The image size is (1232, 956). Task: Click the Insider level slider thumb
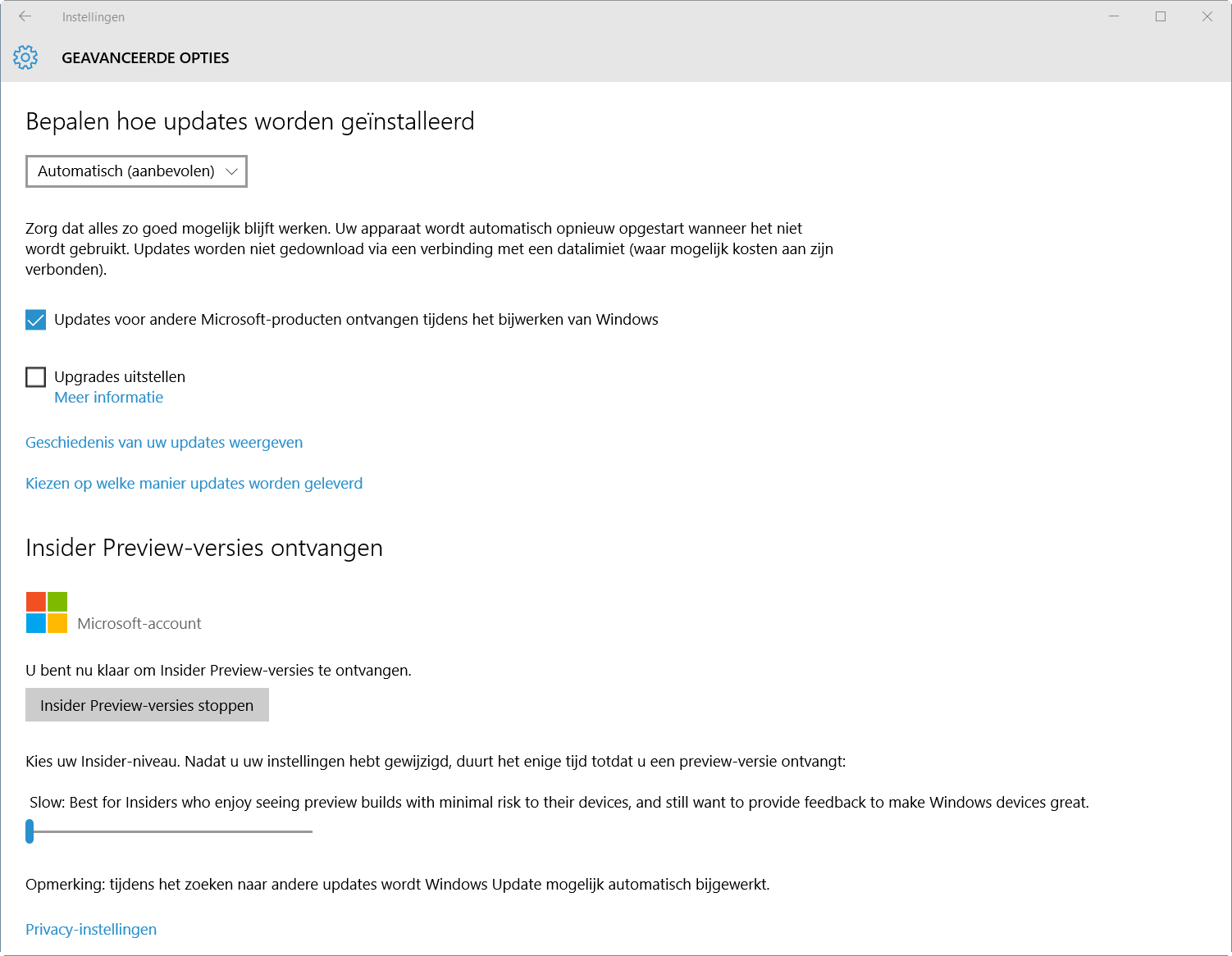pos(30,831)
